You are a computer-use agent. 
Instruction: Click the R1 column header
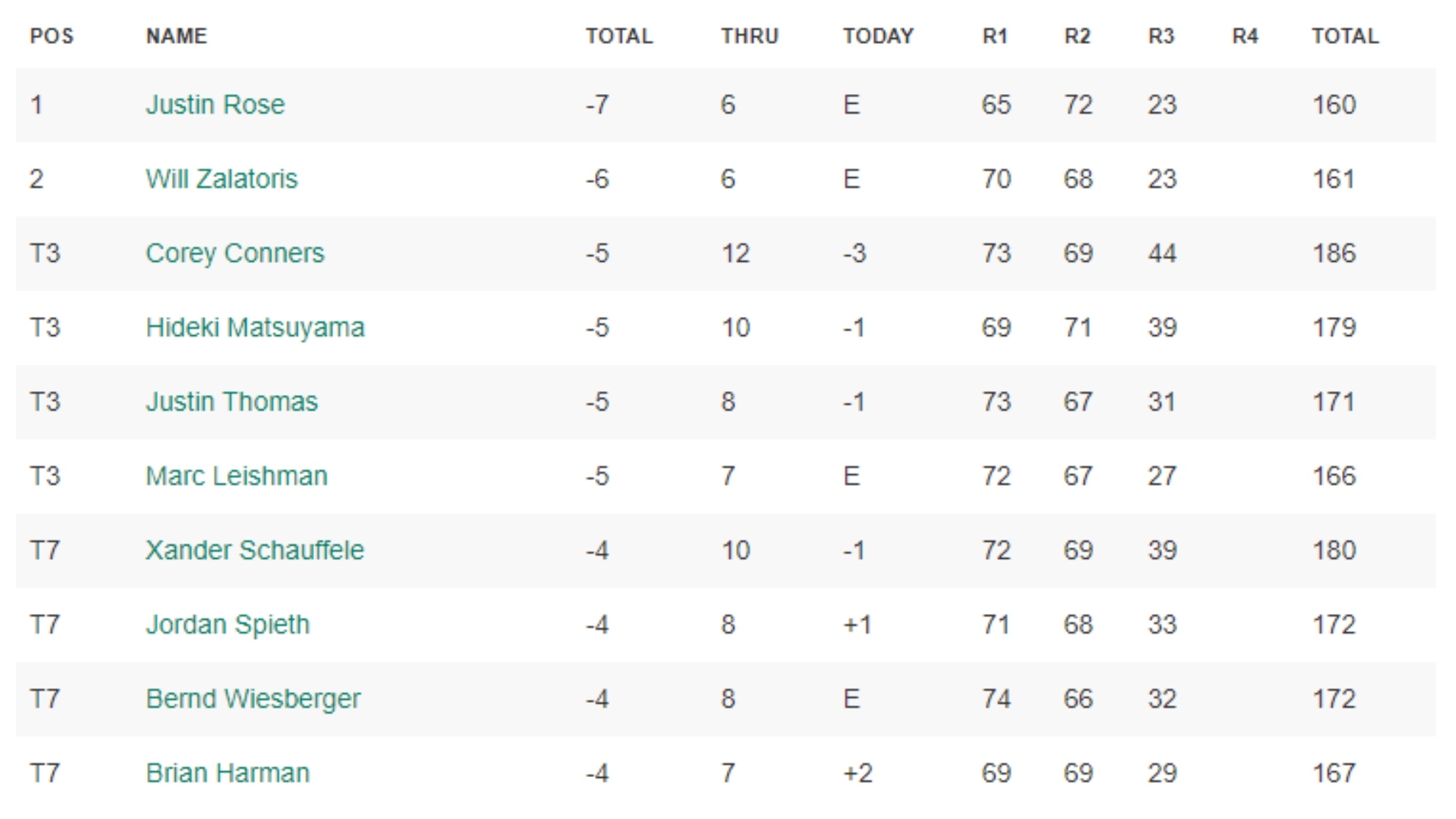point(995,36)
